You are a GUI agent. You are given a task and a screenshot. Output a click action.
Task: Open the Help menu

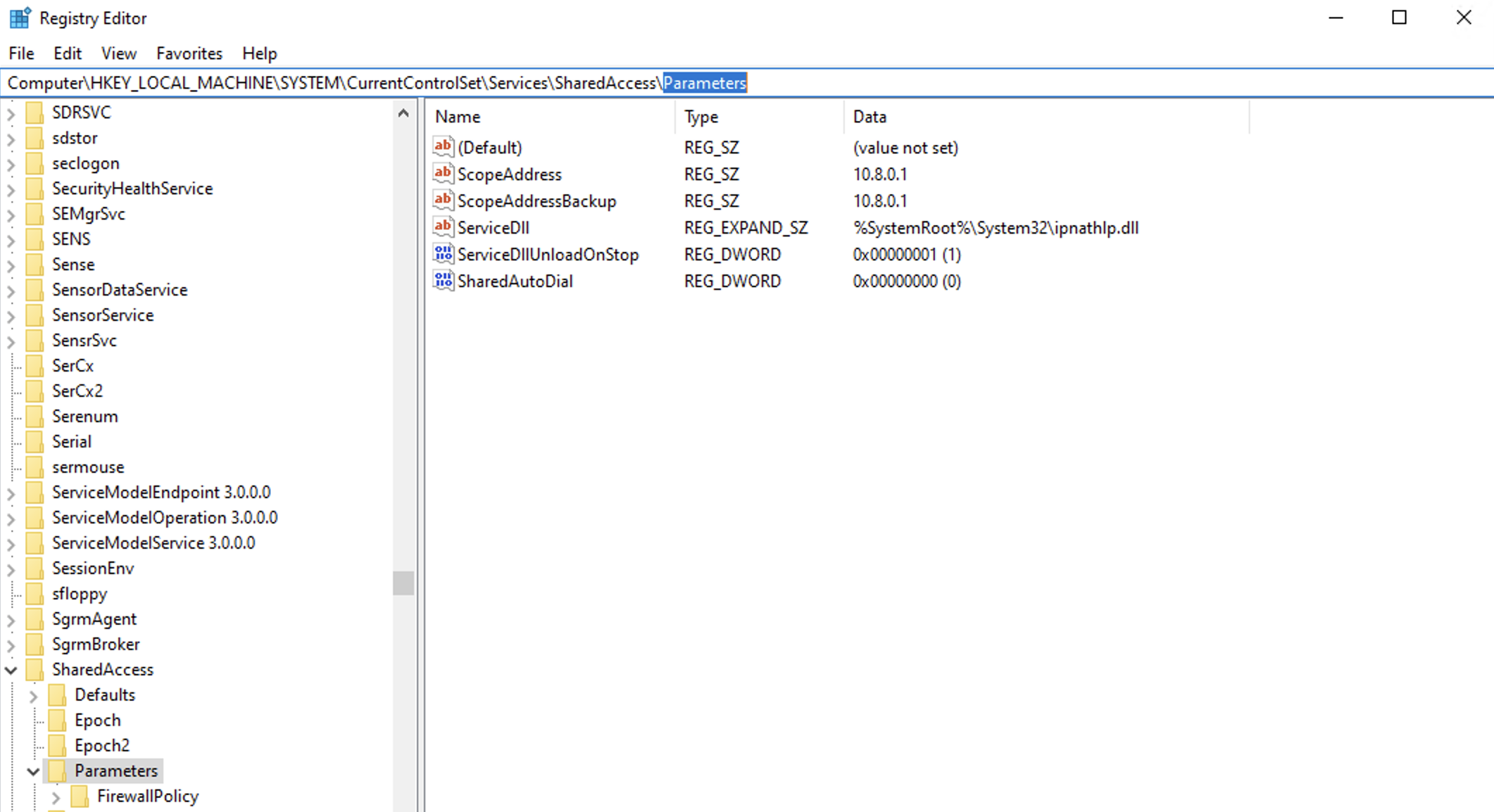pyautogui.click(x=259, y=53)
